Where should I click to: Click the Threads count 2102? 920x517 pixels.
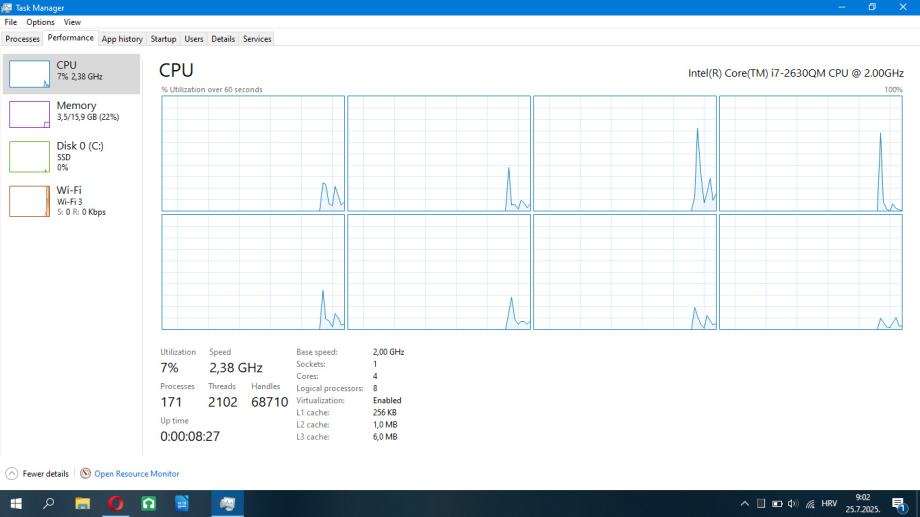[x=222, y=402]
